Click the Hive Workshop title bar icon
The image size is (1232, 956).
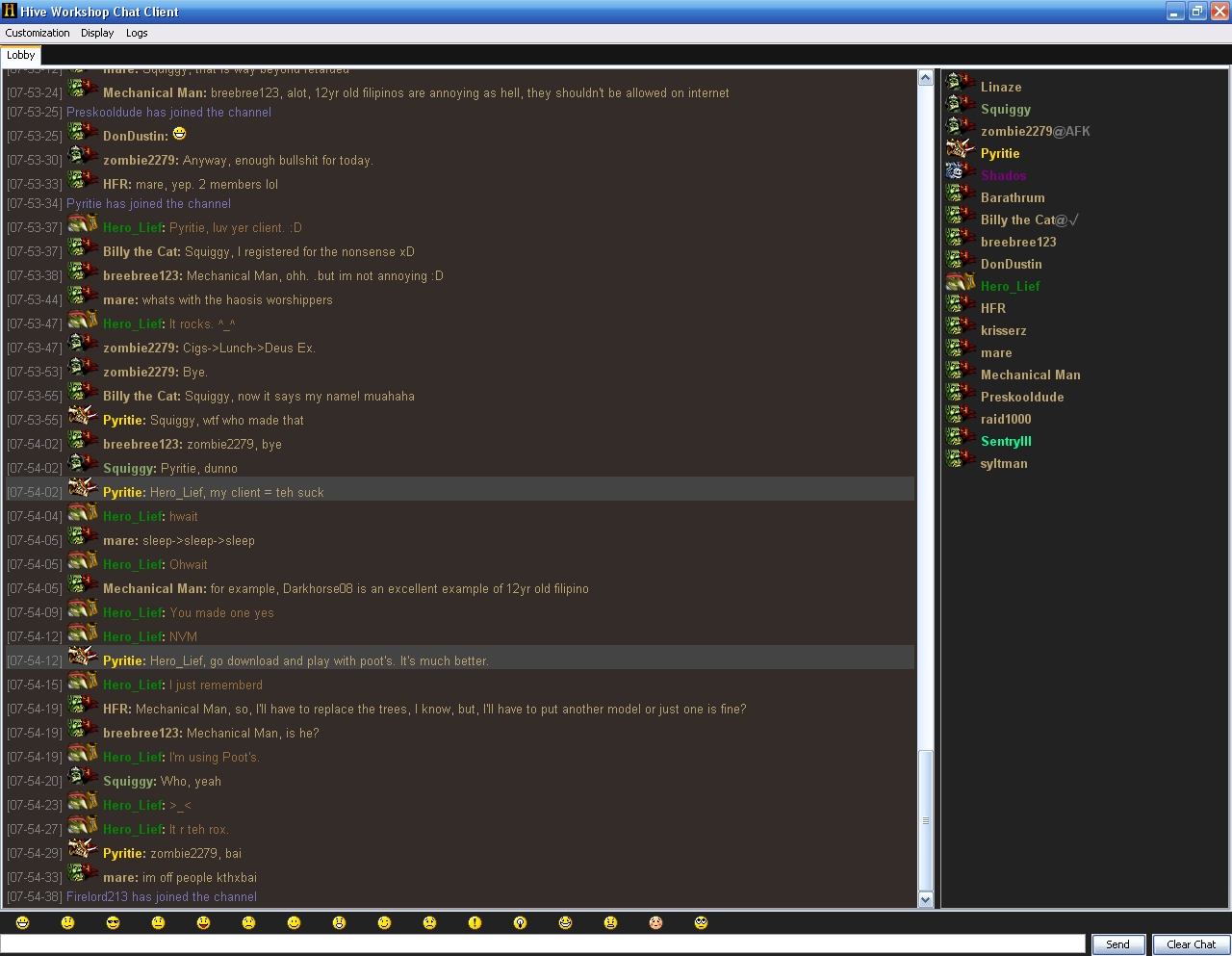pos(10,11)
